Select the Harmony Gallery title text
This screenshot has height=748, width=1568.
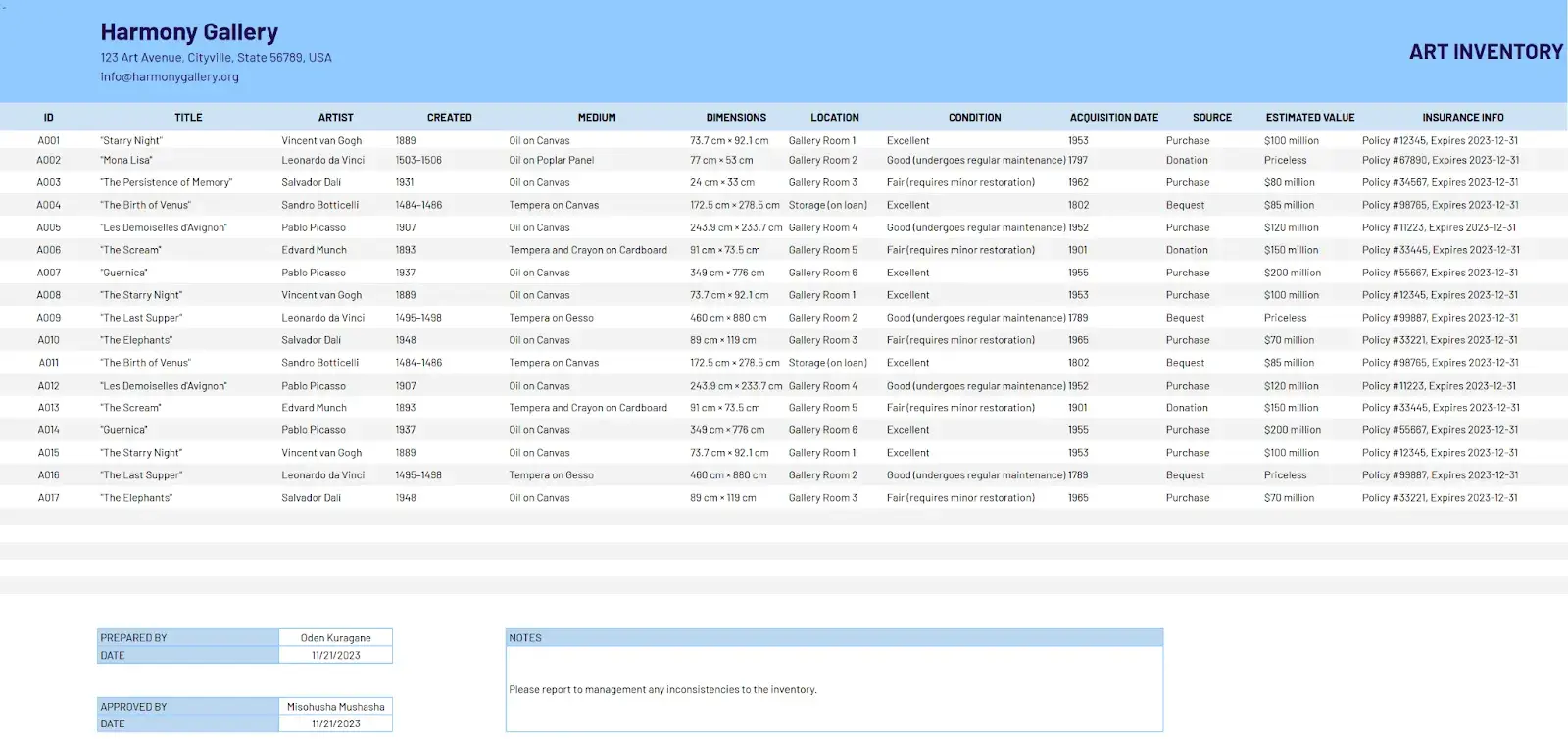(x=189, y=32)
